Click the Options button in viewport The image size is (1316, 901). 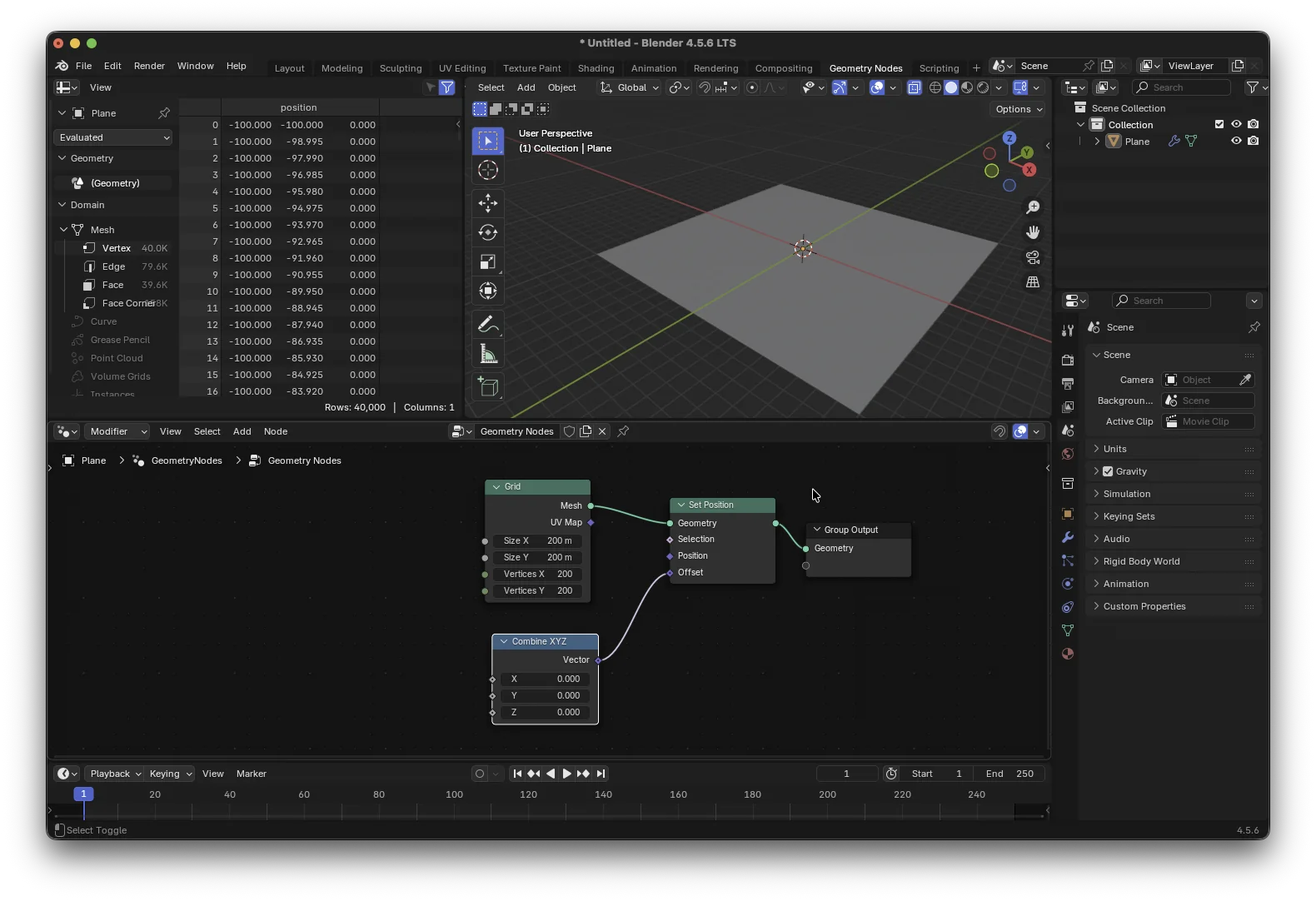point(1018,109)
